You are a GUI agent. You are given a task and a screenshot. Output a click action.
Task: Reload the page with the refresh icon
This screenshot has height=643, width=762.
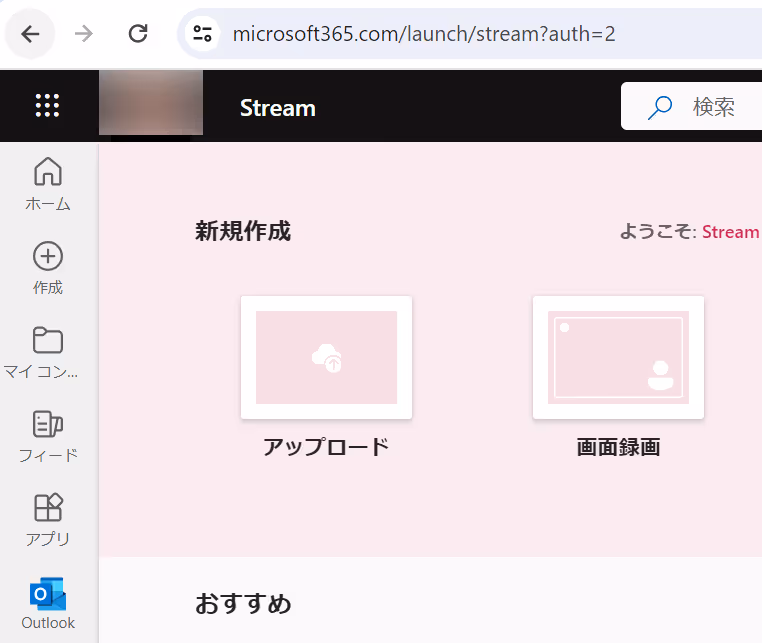(138, 34)
